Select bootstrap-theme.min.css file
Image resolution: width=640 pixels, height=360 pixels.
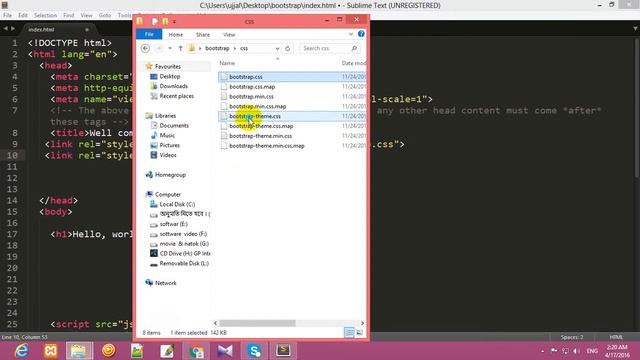pos(260,136)
